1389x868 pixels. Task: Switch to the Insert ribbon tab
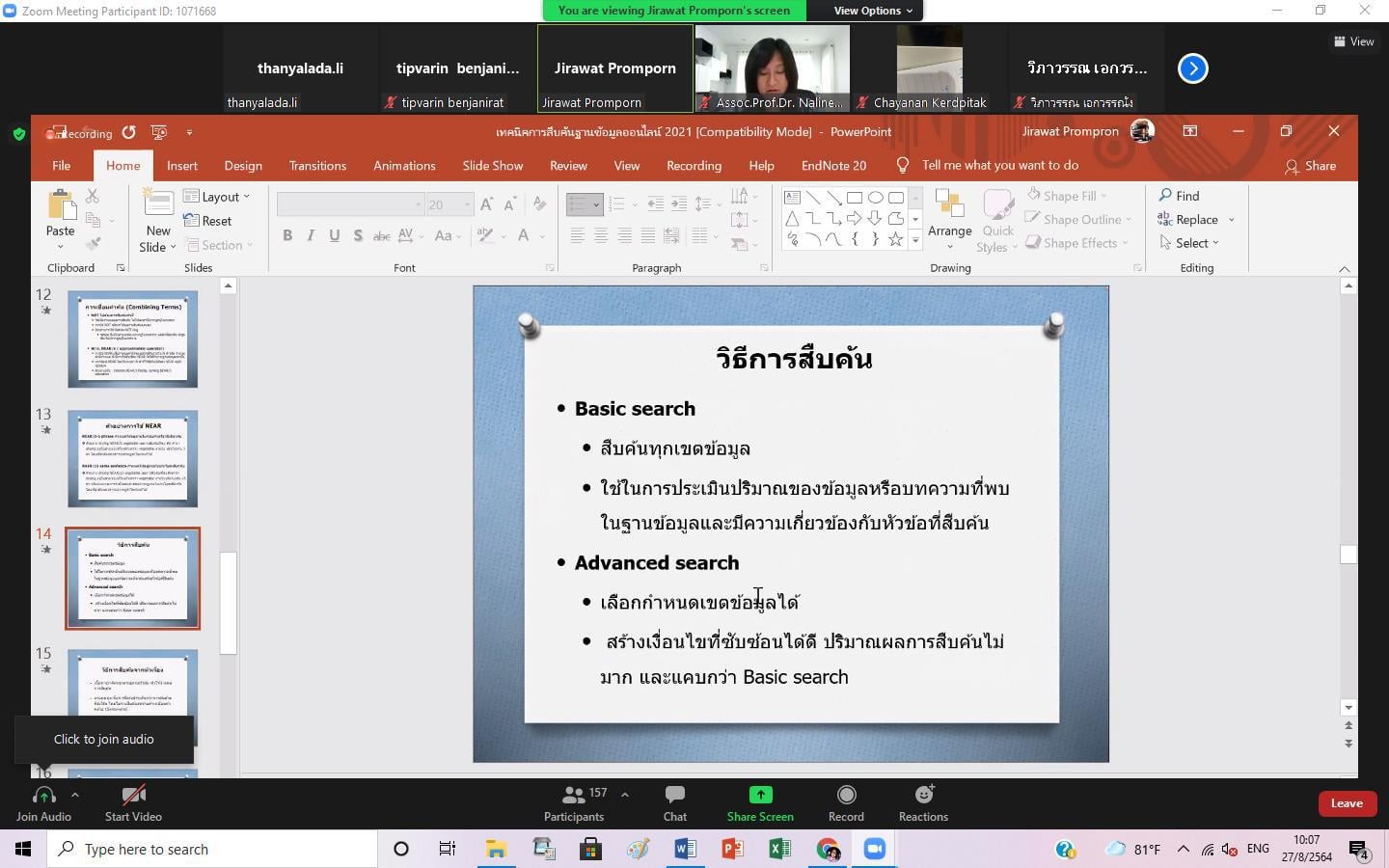[x=181, y=166]
